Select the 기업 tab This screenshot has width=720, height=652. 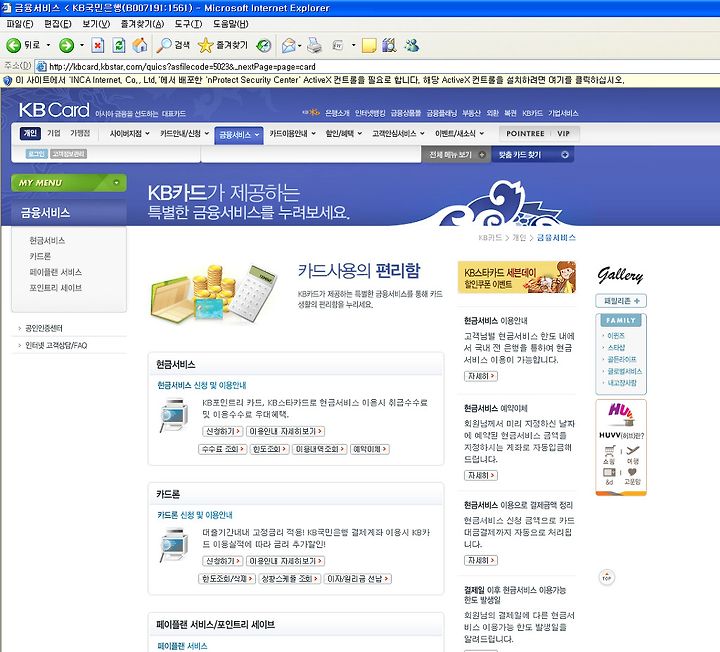pos(54,133)
